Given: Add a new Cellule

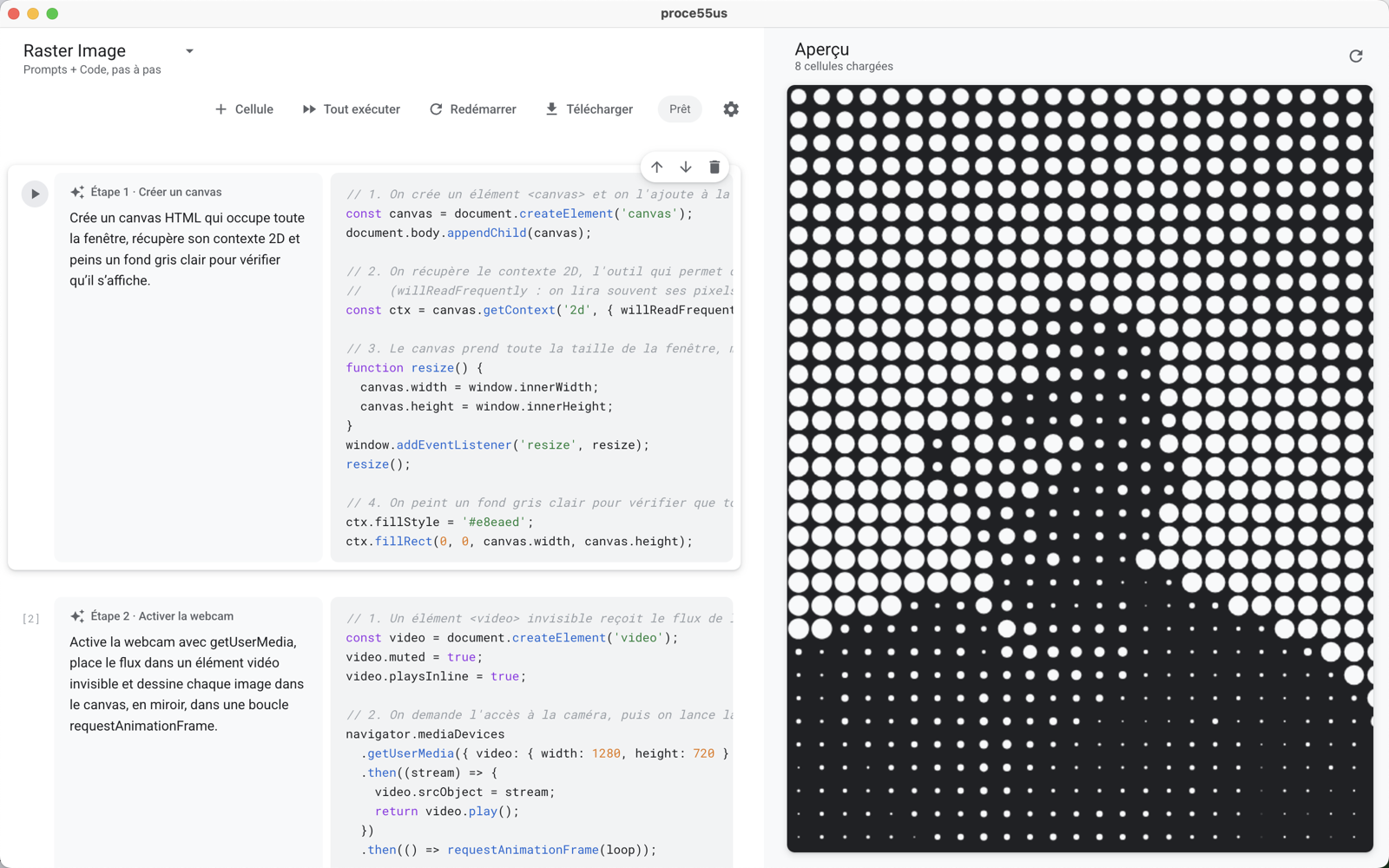Looking at the screenshot, I should tap(244, 109).
